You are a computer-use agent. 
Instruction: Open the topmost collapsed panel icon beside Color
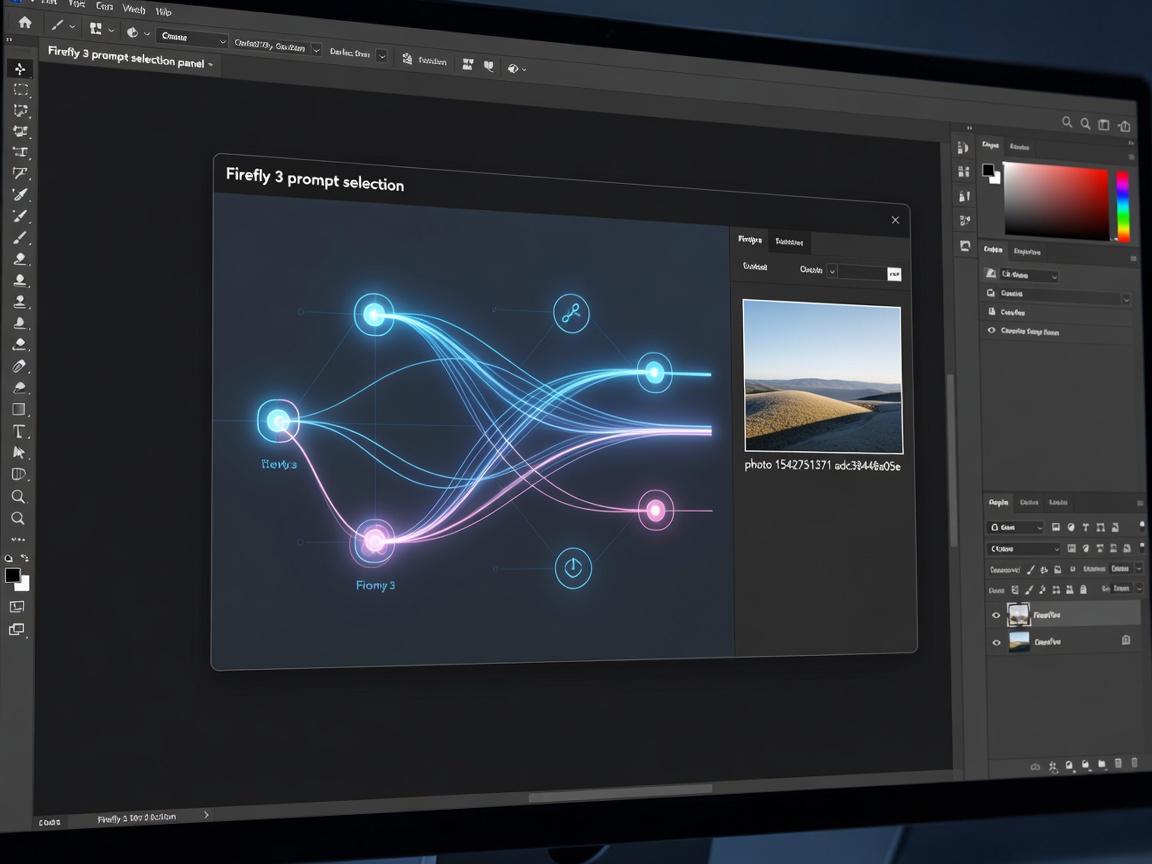(x=962, y=148)
